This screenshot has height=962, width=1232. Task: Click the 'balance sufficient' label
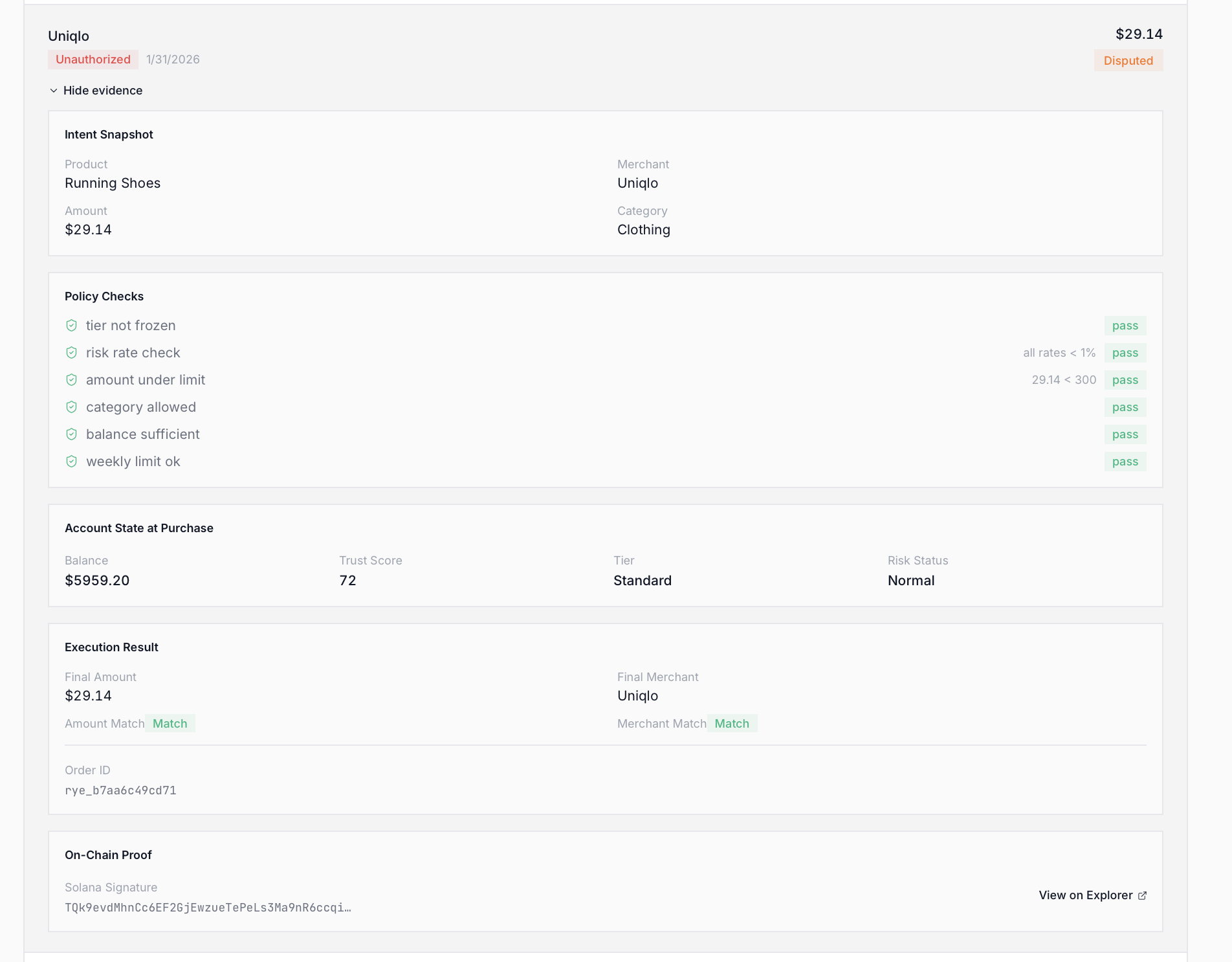[143, 434]
